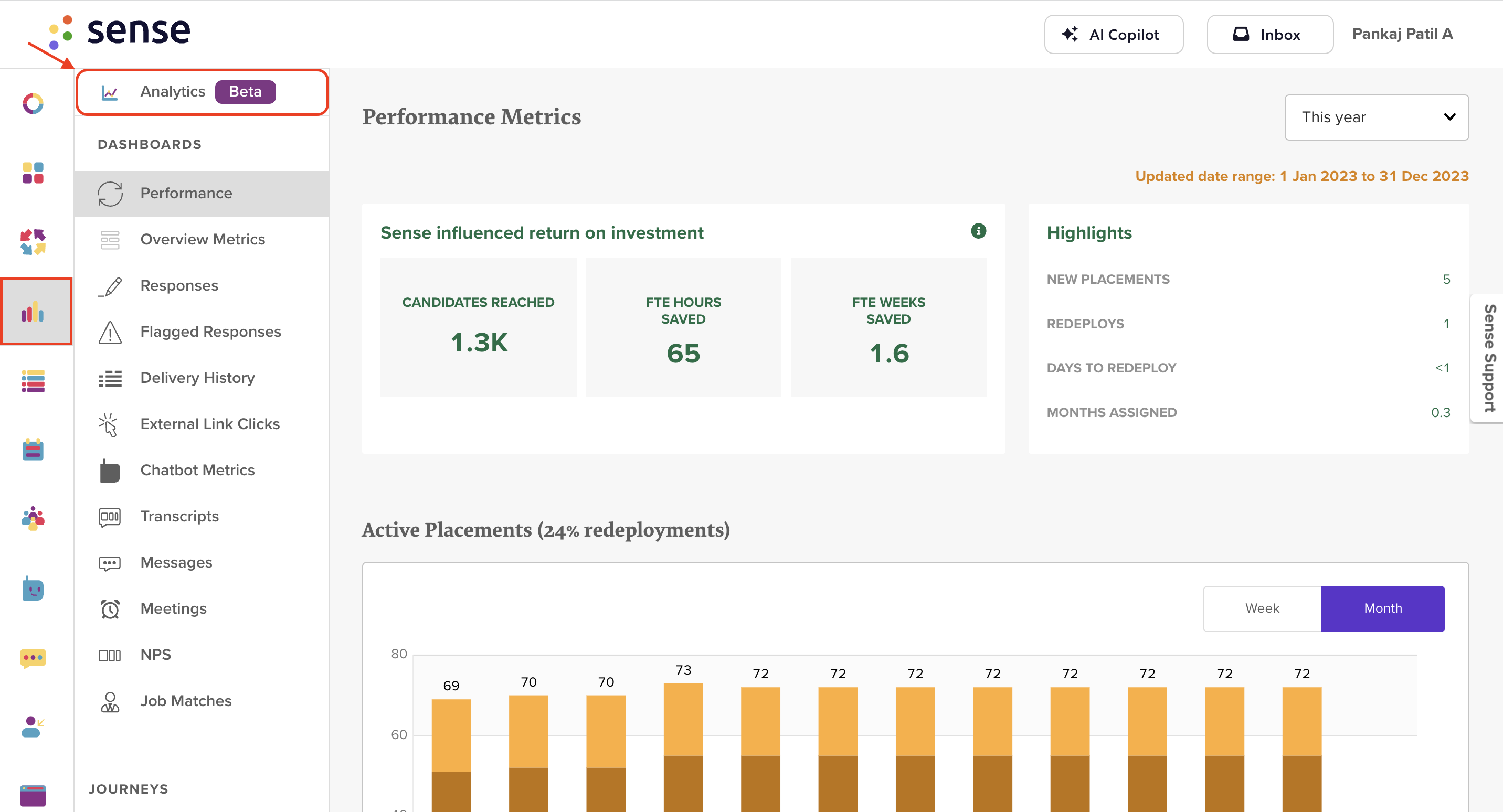Click the New Placements value 5
The height and width of the screenshot is (812, 1503).
click(1446, 280)
